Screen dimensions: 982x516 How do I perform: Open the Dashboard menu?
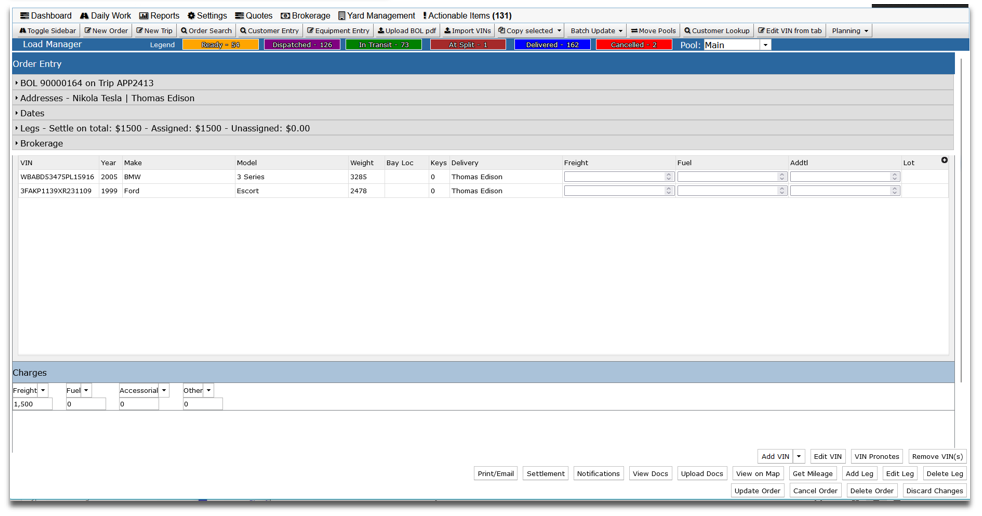pyautogui.click(x=46, y=16)
